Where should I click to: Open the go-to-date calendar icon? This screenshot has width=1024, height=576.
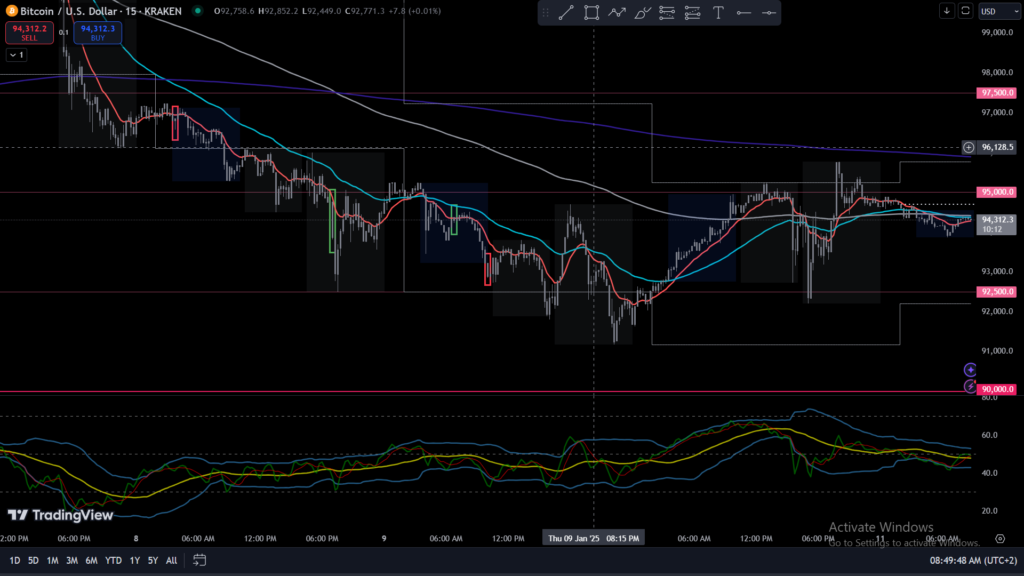(x=200, y=560)
